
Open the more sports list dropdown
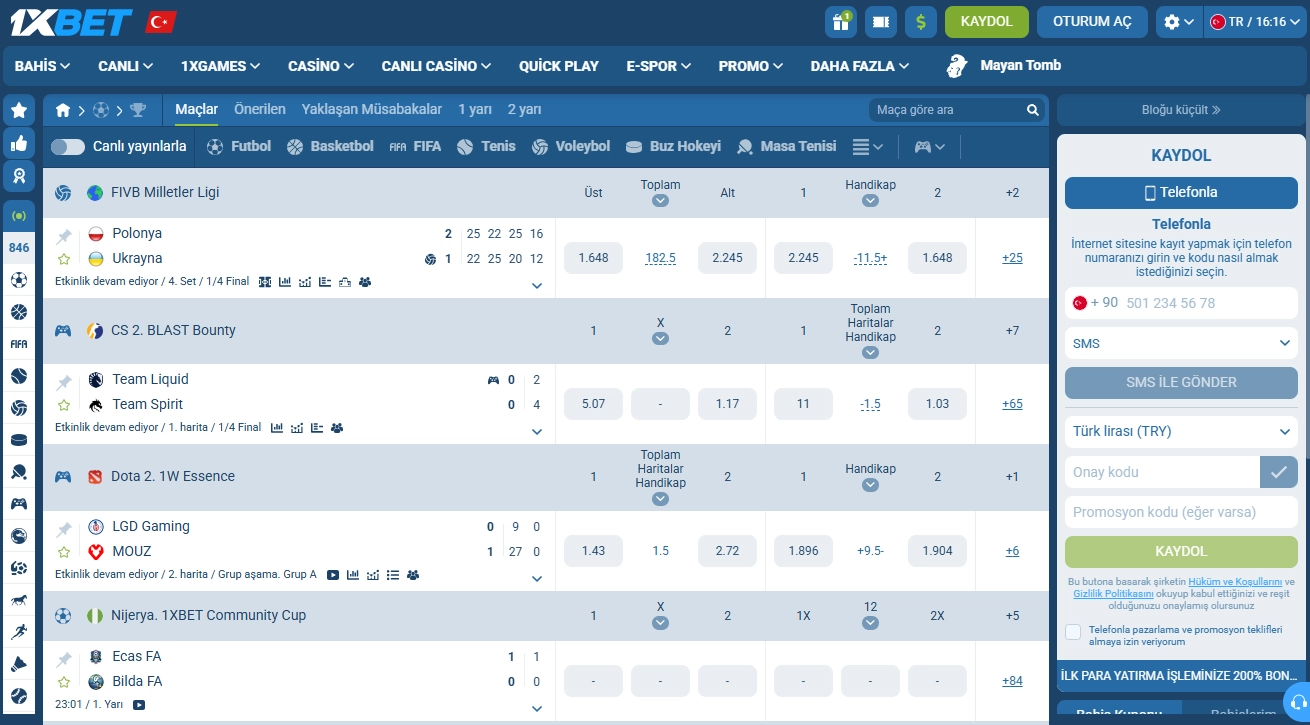coord(867,147)
